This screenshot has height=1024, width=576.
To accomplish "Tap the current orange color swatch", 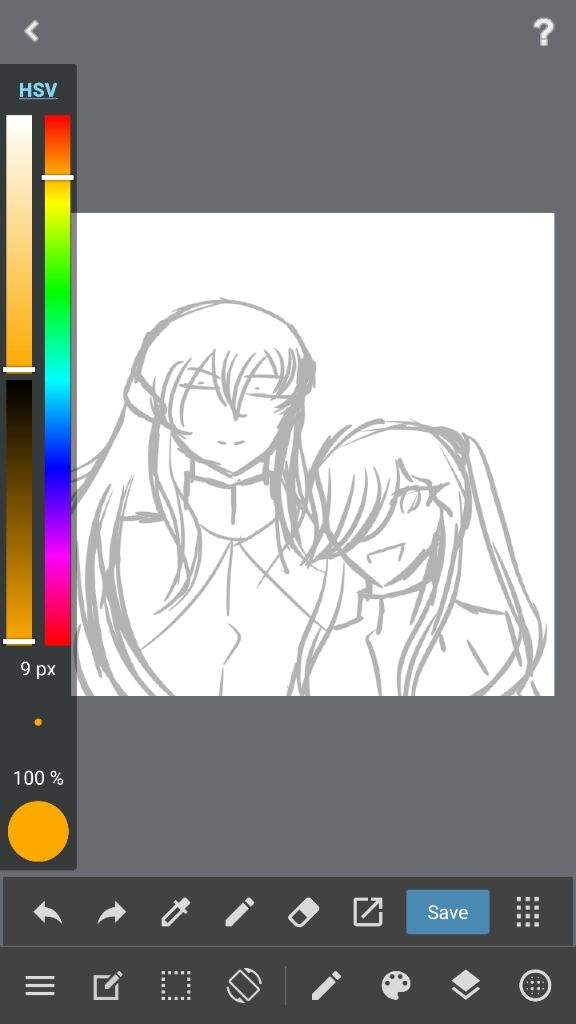I will (38, 831).
